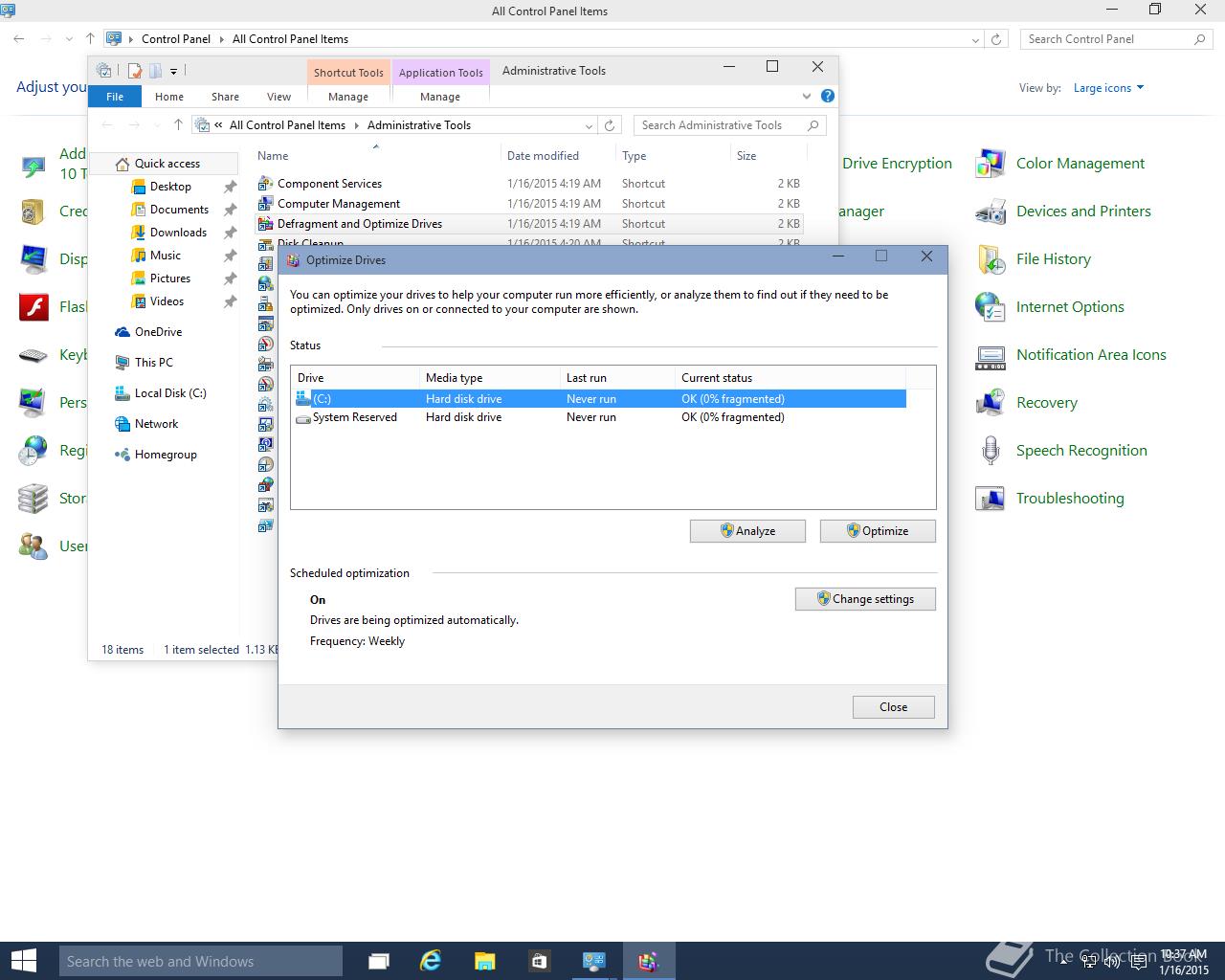
Task: Open Troubleshooting icon
Action: (990, 499)
